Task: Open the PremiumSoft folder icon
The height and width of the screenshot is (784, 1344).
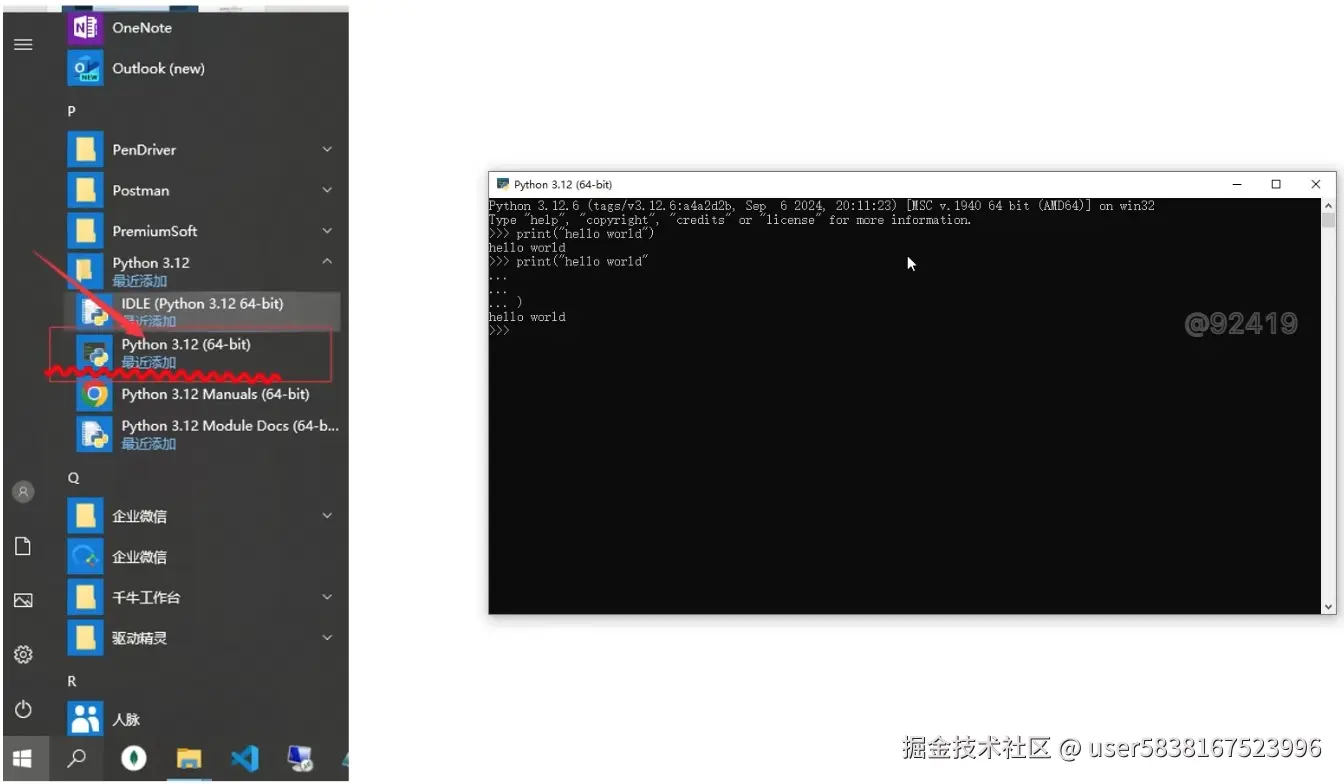Action: click(86, 231)
